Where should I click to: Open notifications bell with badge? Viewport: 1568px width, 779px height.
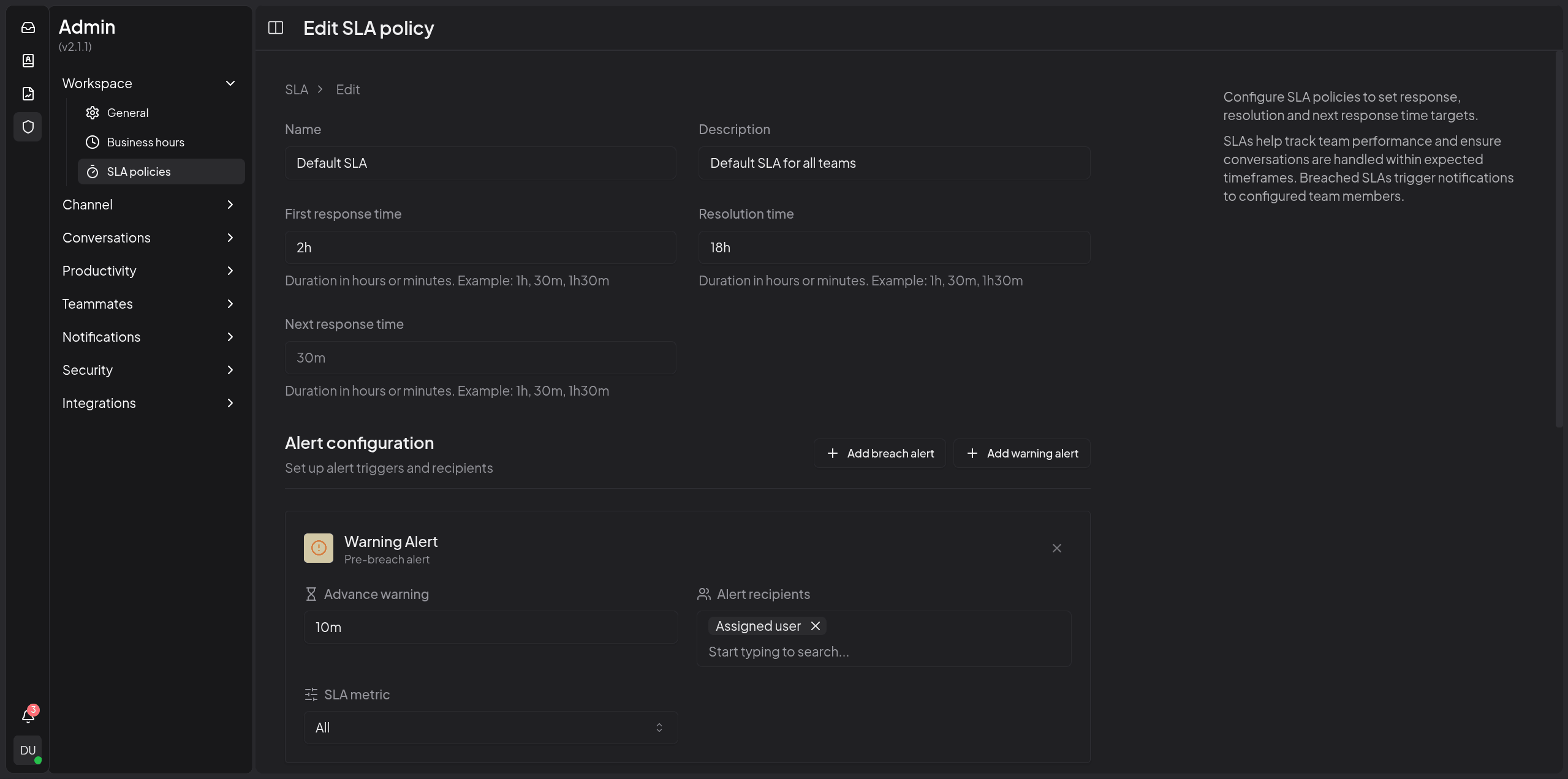tap(28, 715)
